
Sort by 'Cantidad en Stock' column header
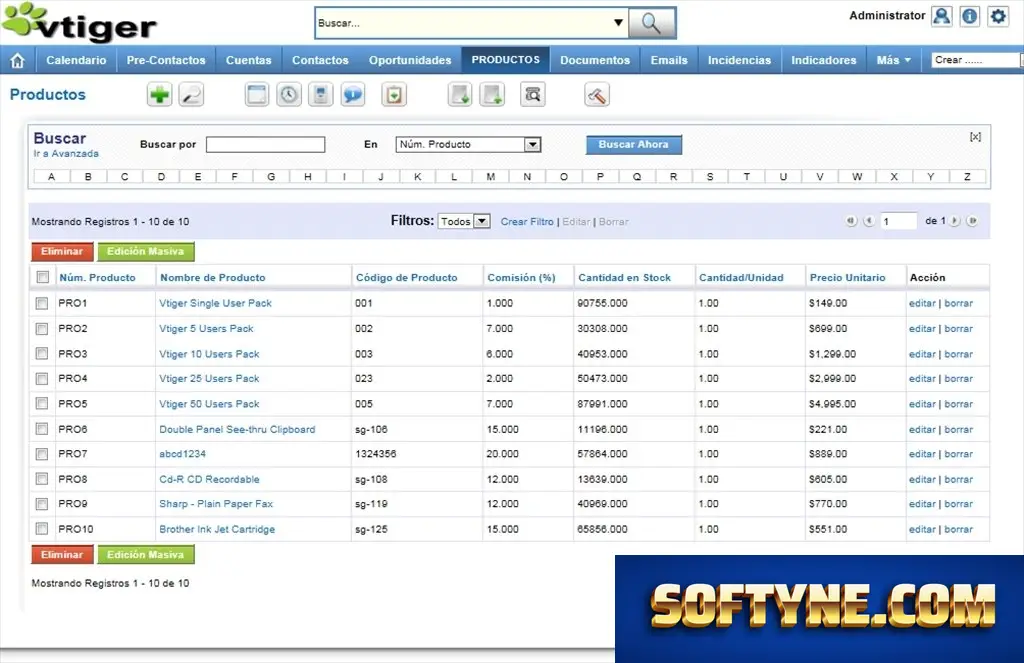click(x=624, y=278)
